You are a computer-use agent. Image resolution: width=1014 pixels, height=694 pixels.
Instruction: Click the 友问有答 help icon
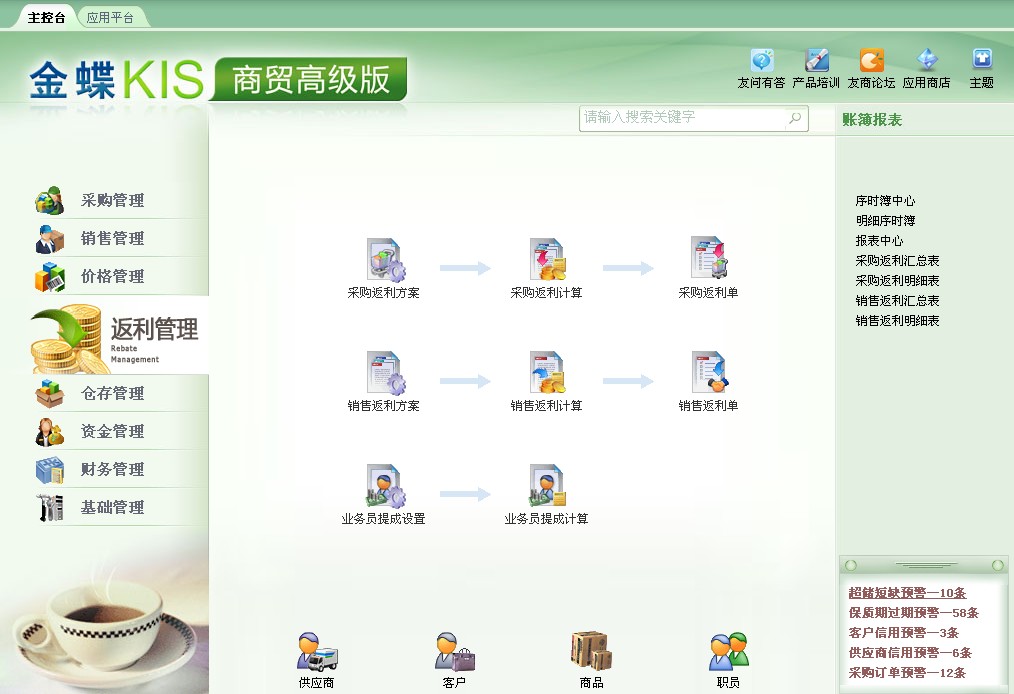[762, 60]
